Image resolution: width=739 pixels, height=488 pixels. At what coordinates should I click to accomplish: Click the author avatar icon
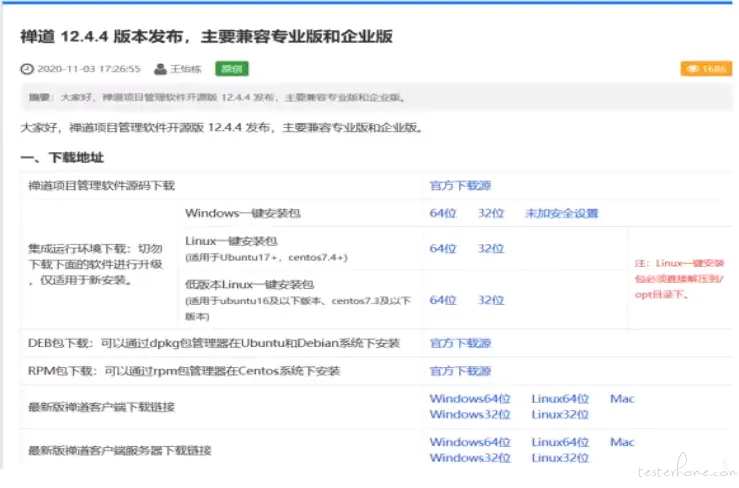coord(160,69)
